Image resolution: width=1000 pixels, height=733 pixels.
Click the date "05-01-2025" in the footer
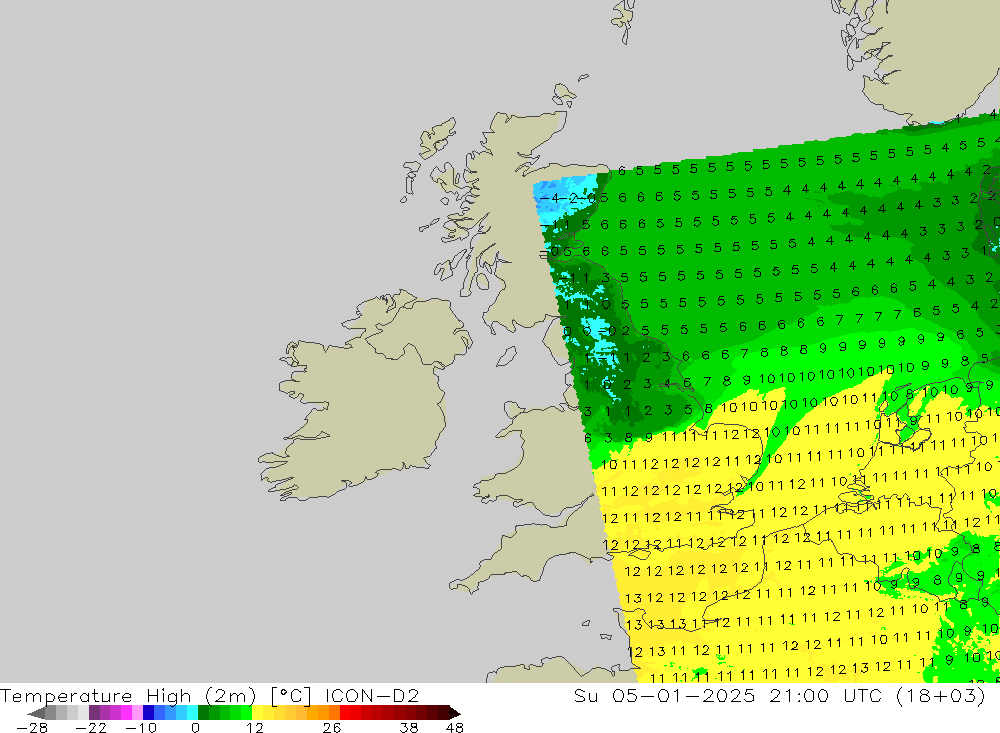click(683, 695)
